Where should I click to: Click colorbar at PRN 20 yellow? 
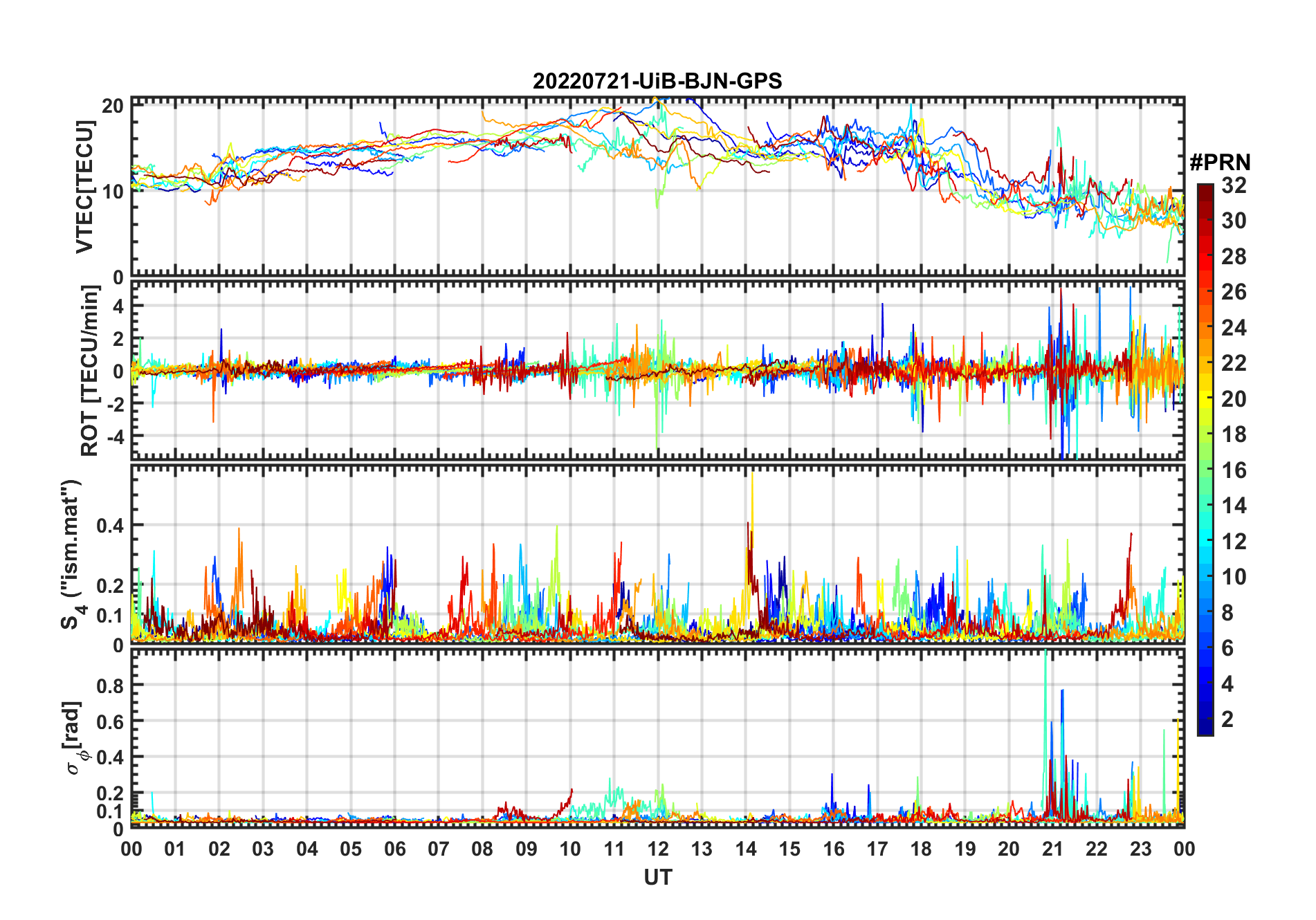point(1205,399)
